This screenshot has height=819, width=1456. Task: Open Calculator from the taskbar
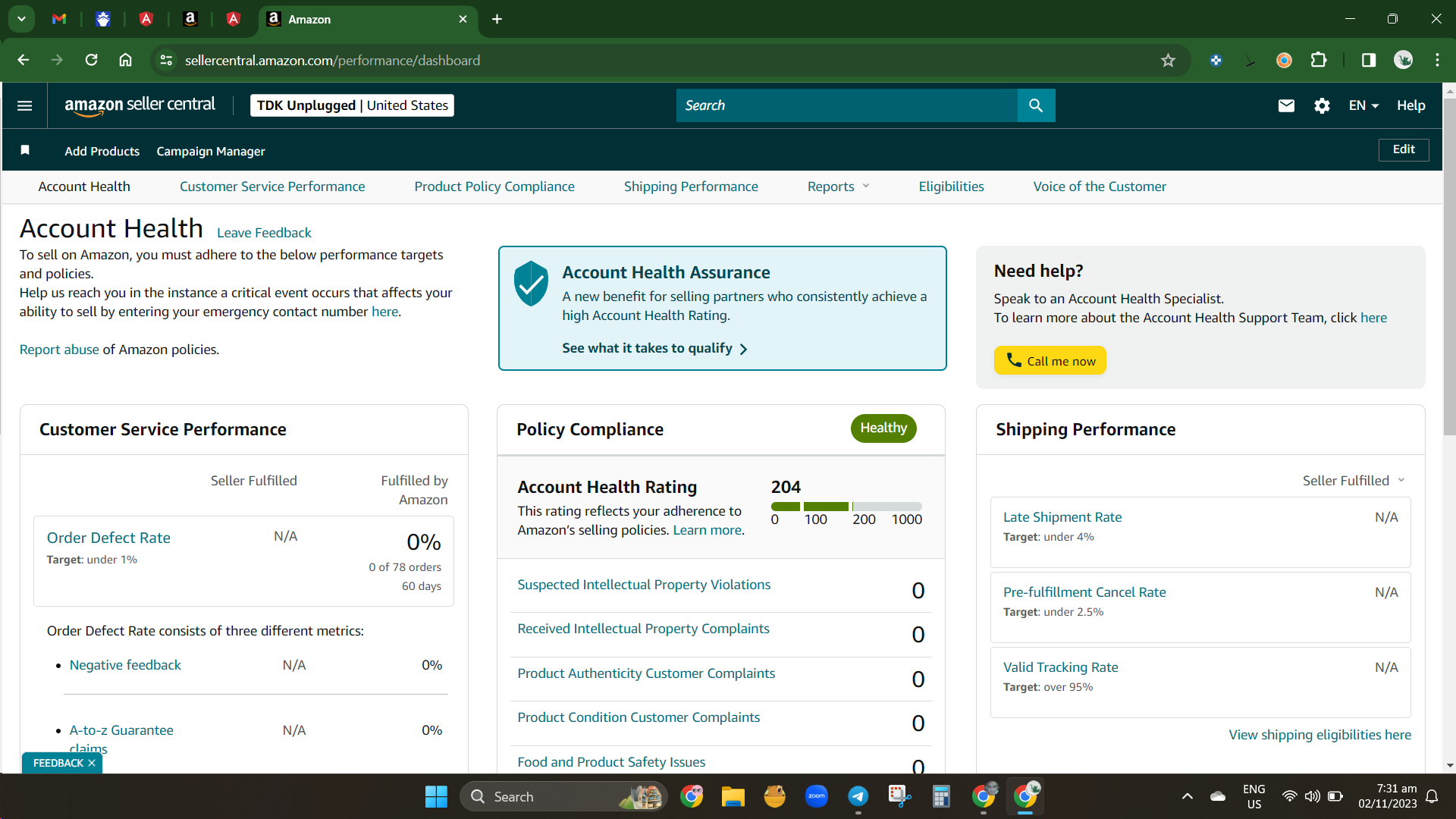click(941, 796)
